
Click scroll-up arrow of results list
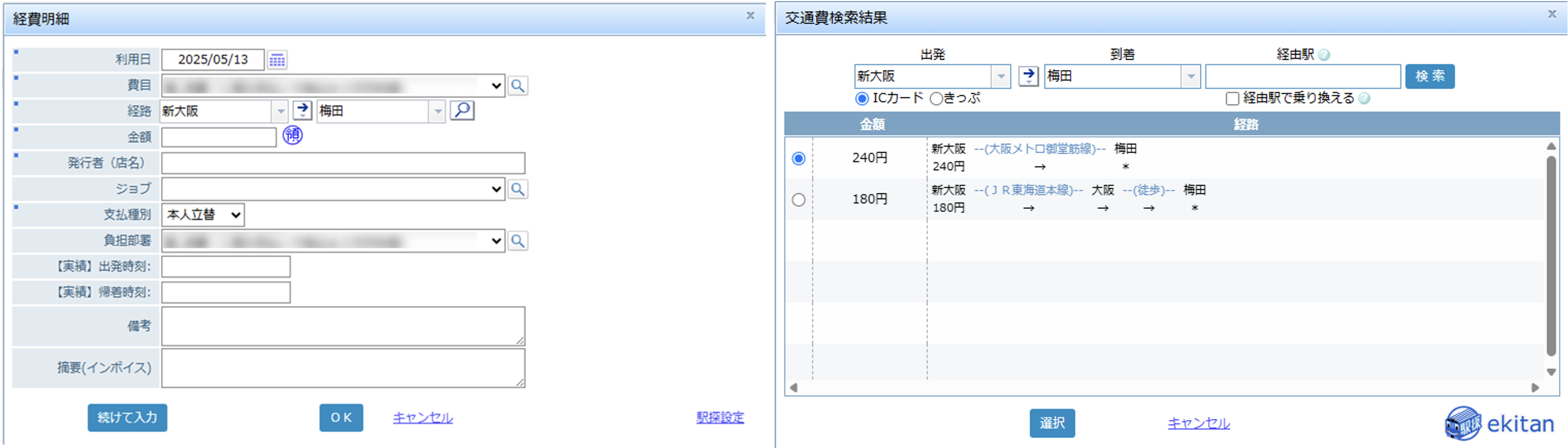pyautogui.click(x=1551, y=146)
